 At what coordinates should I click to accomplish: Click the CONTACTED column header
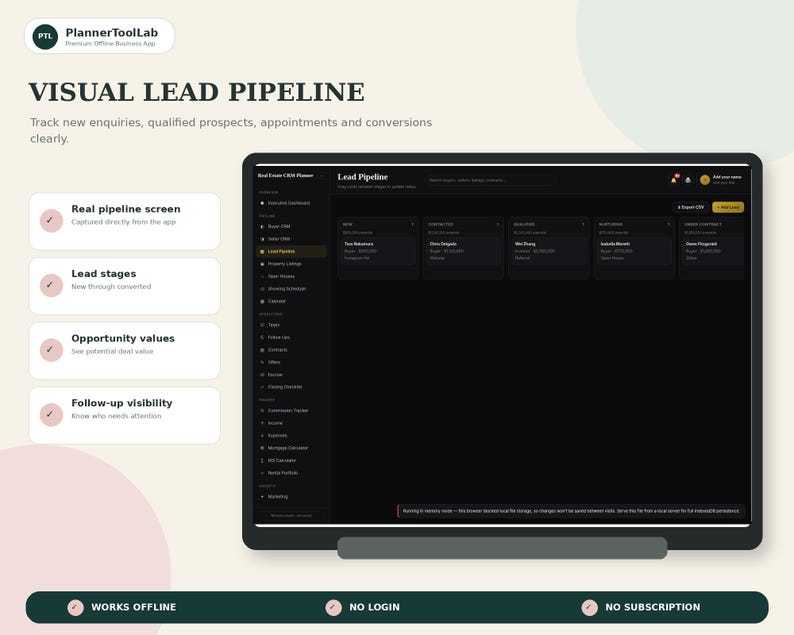pyautogui.click(x=441, y=224)
